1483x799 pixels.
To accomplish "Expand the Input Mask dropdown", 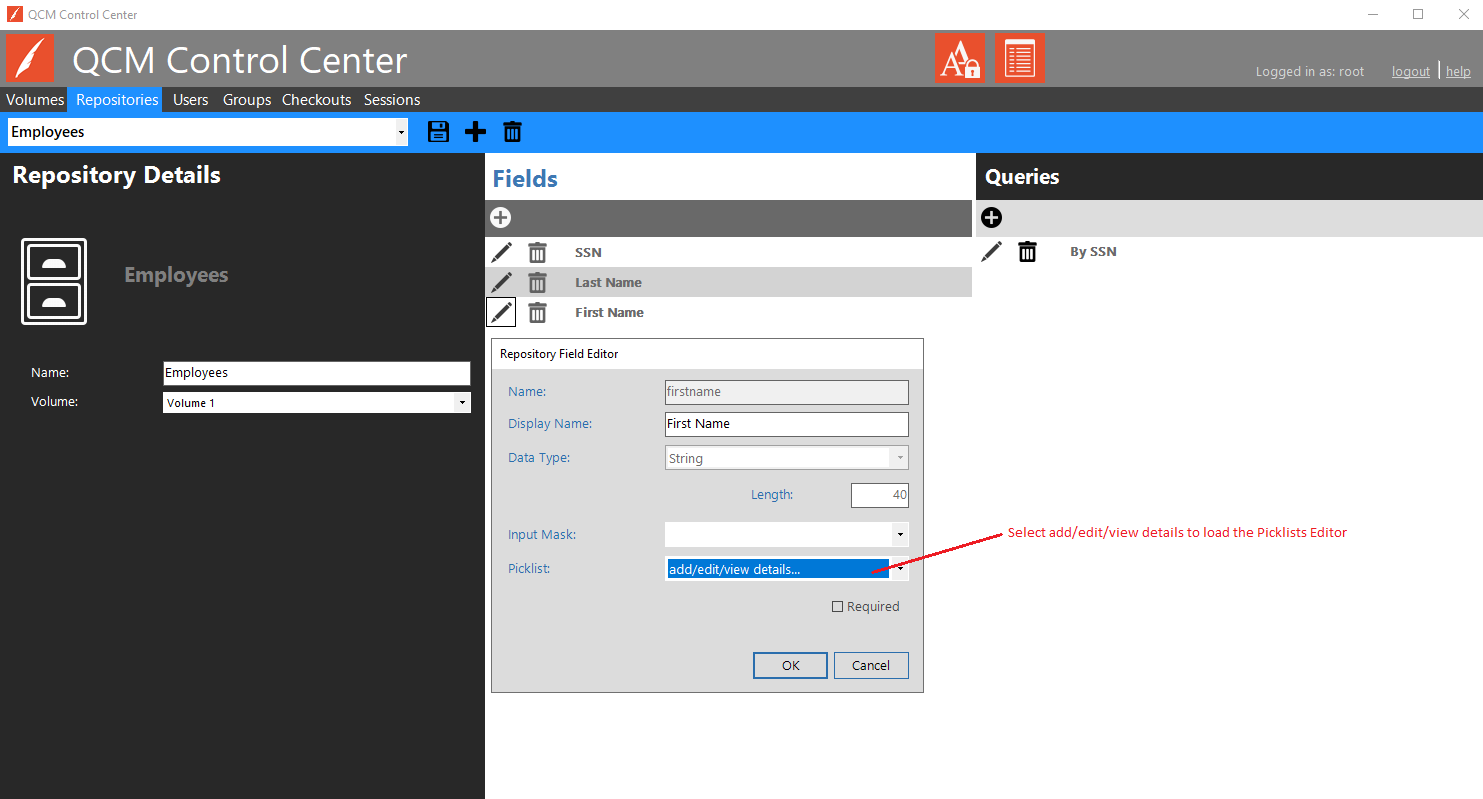I will click(x=899, y=535).
